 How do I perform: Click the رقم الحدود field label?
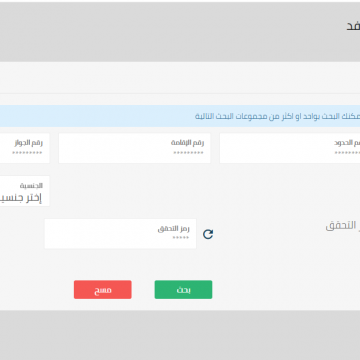pyautogui.click(x=347, y=143)
